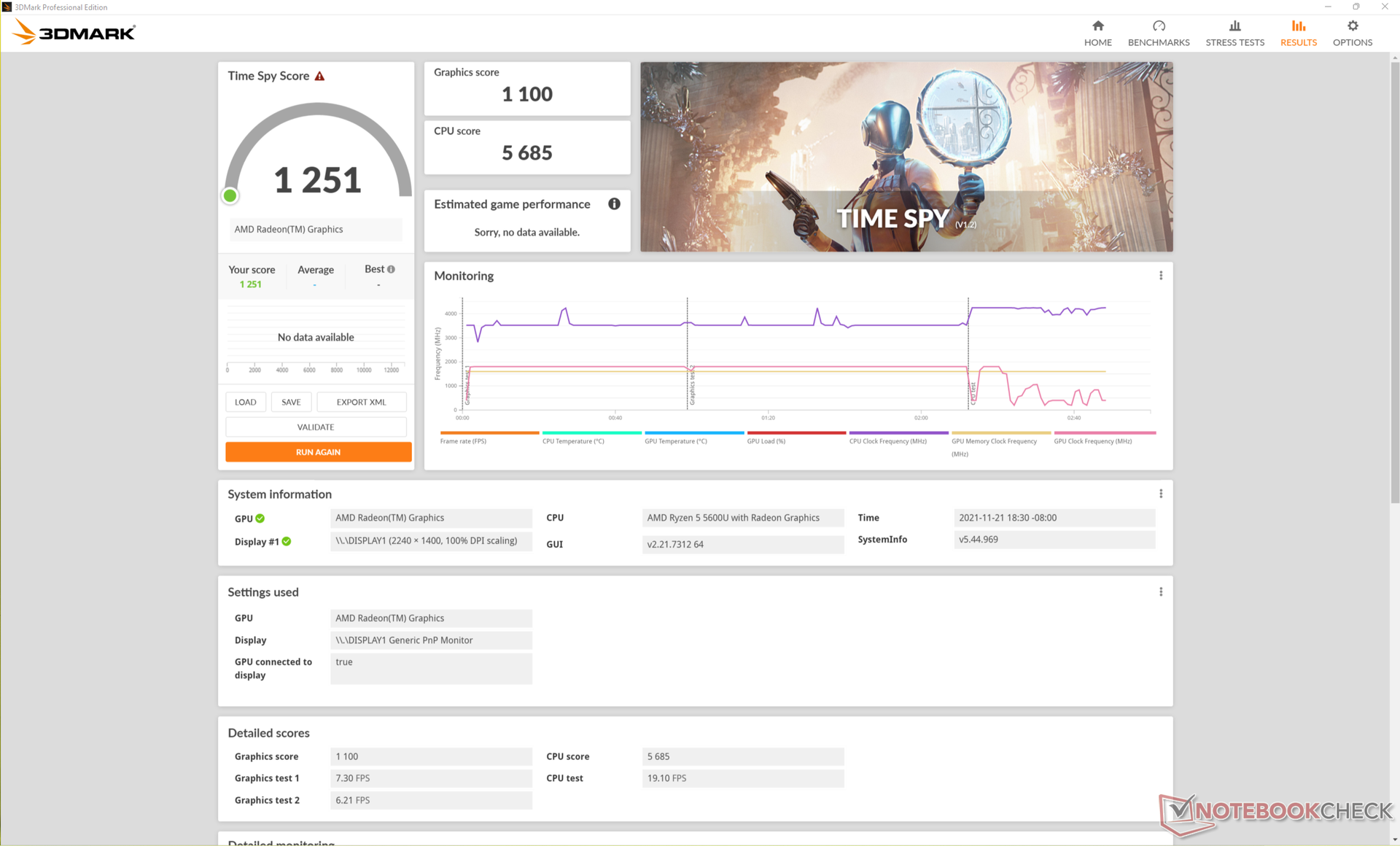
Task: Open the Settings used three-dot menu
Action: pos(1161,591)
